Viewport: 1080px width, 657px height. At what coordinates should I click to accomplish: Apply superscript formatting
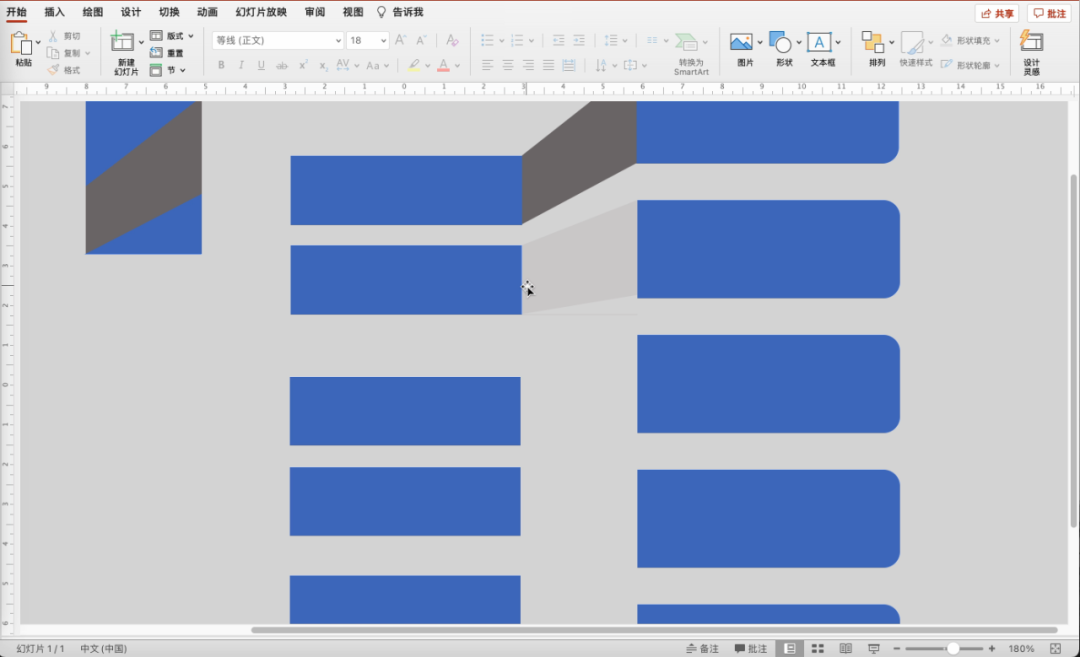[302, 65]
